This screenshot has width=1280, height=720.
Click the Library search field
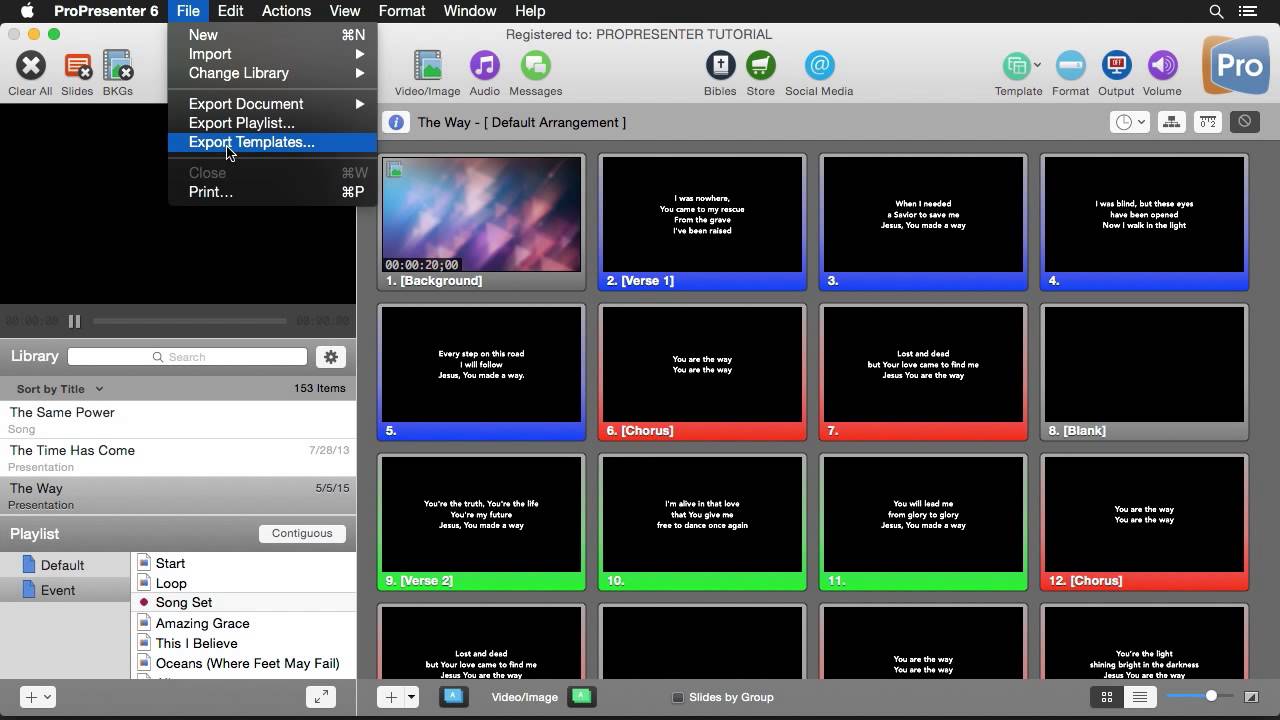pos(188,357)
